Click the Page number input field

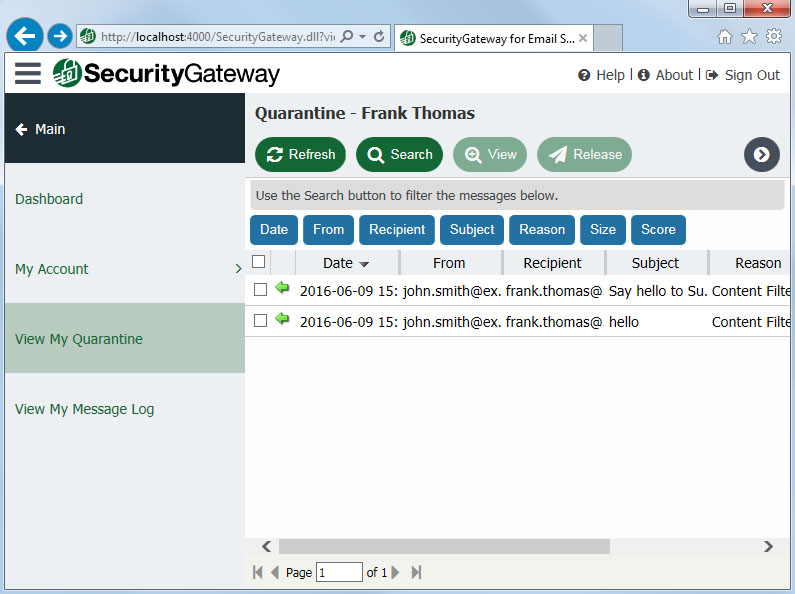click(339, 572)
